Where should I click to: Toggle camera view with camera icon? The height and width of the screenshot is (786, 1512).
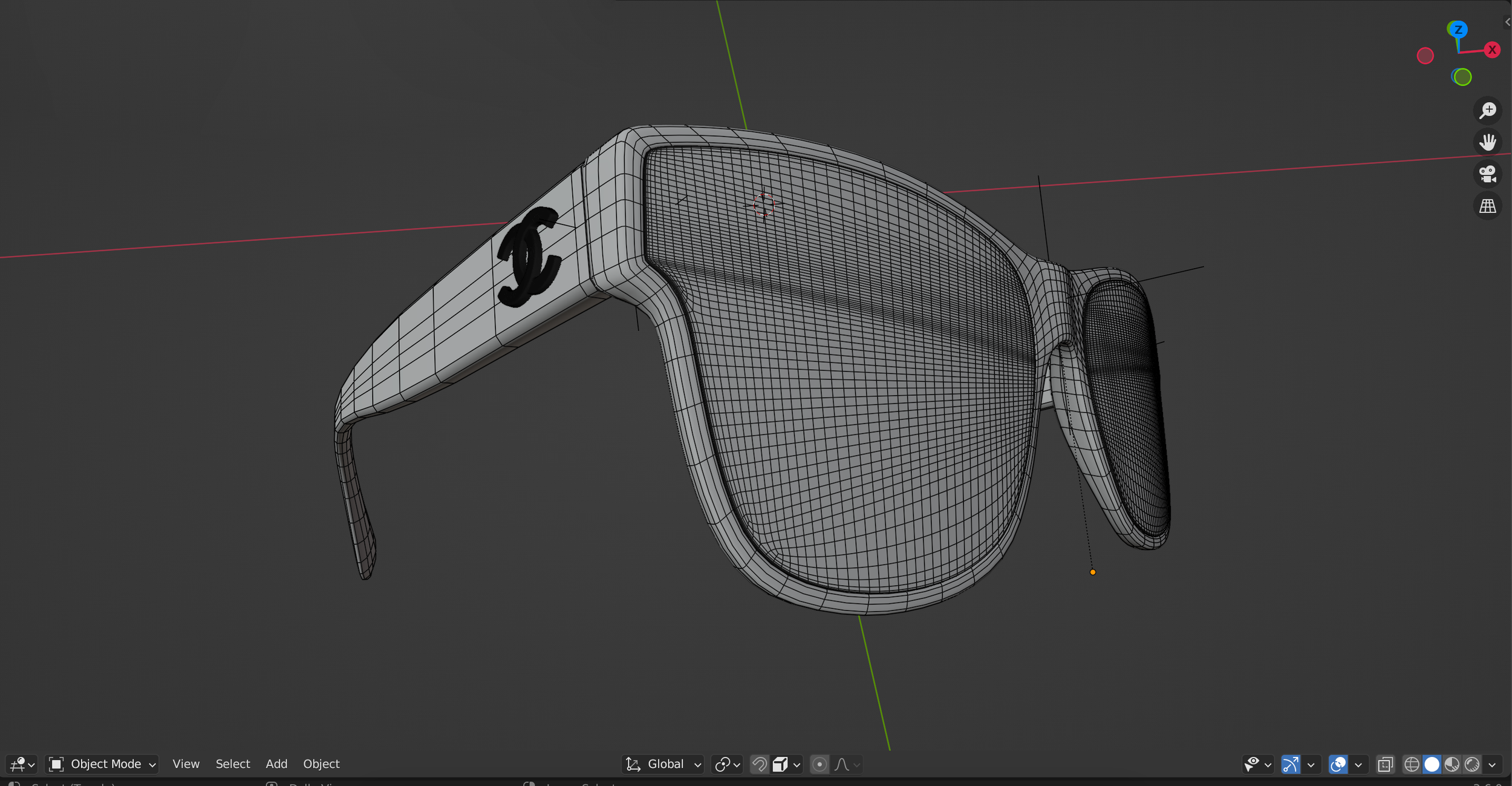point(1487,174)
